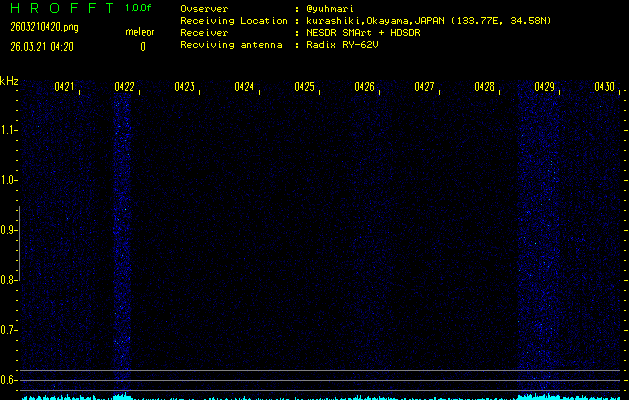Select the 0422 time tick label

pyautogui.click(x=124, y=88)
